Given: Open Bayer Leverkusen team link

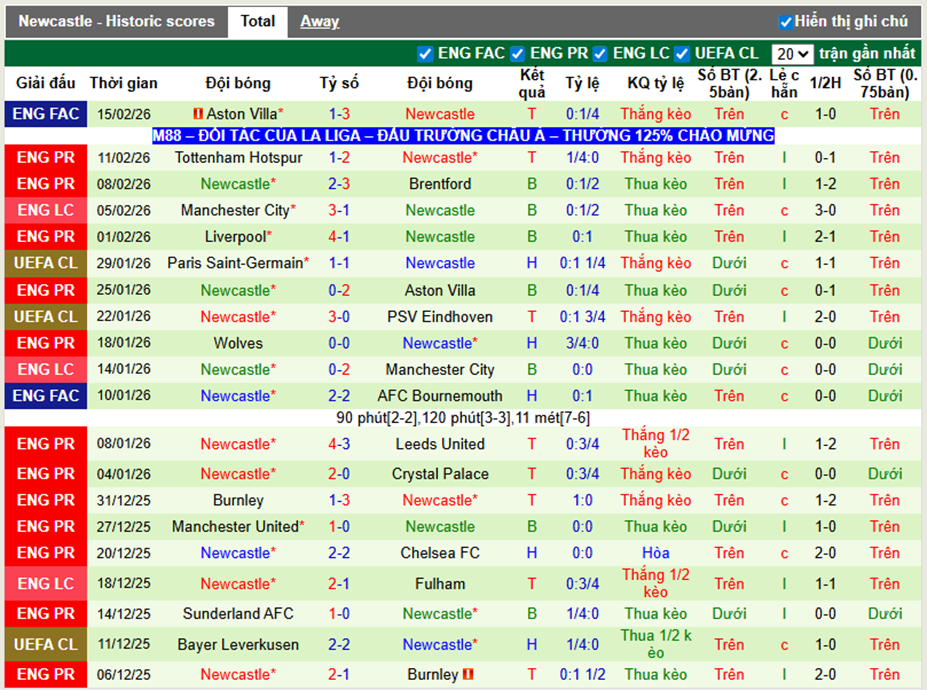Looking at the screenshot, I should 238,644.
